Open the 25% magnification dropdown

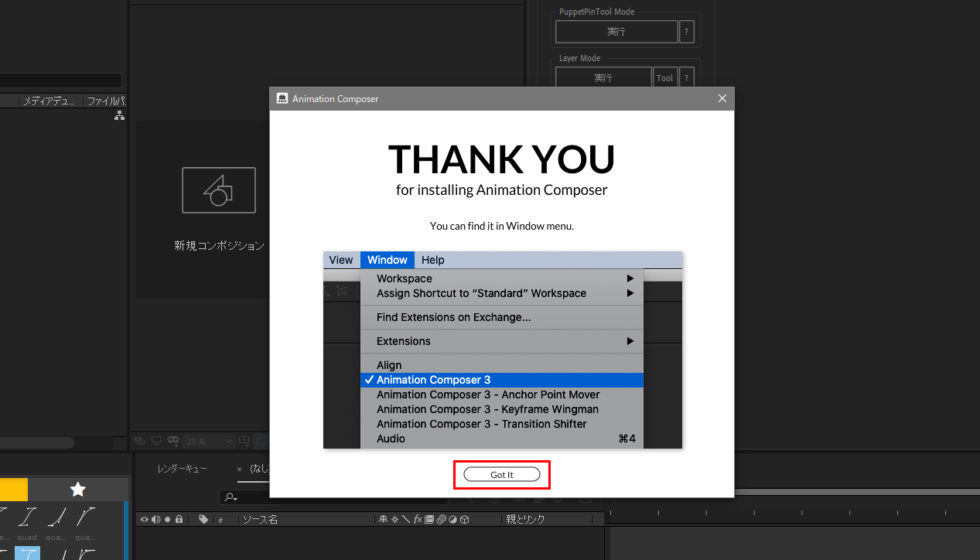click(209, 441)
